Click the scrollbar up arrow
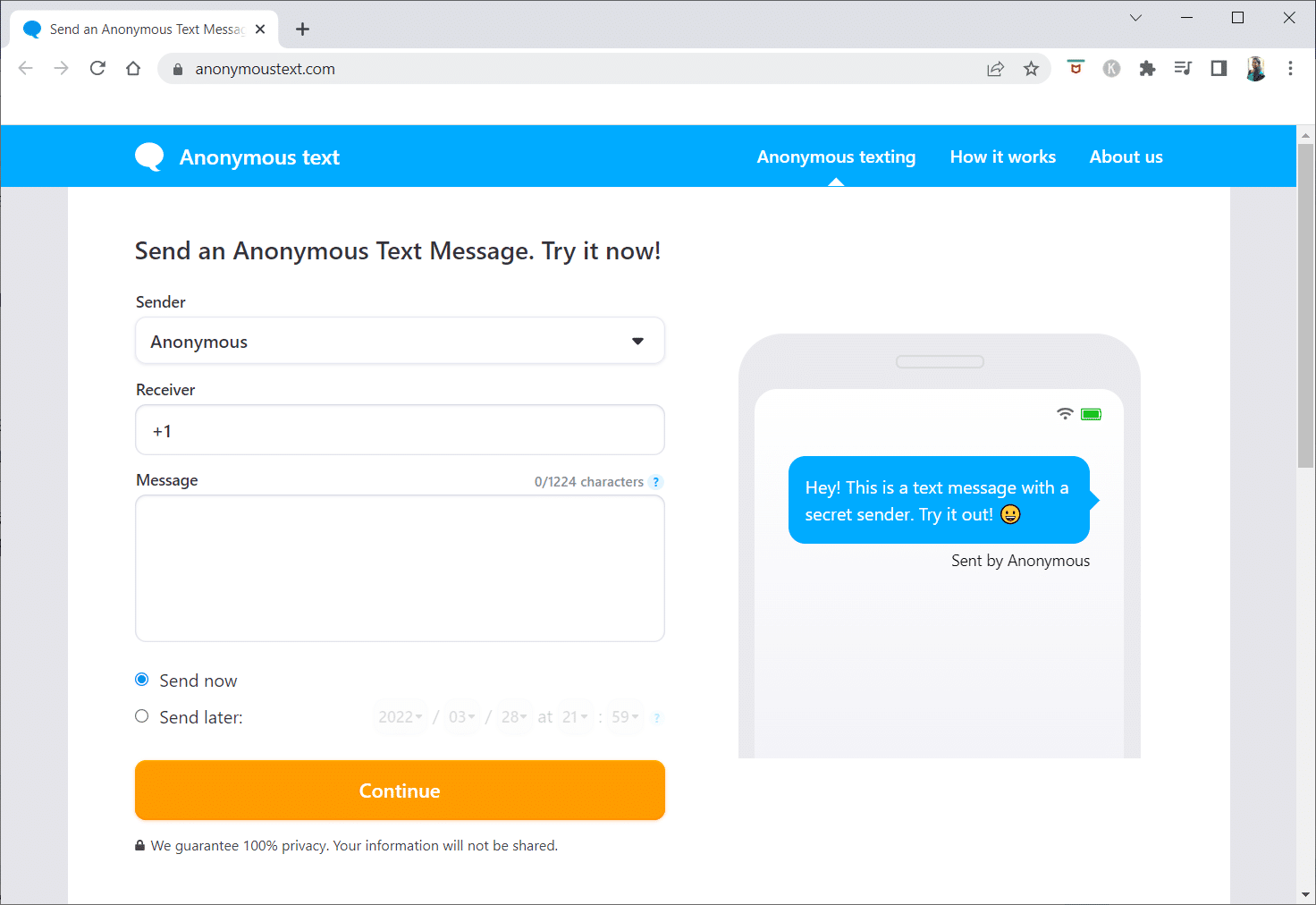Screen dimensions: 1316x905 1305,135
